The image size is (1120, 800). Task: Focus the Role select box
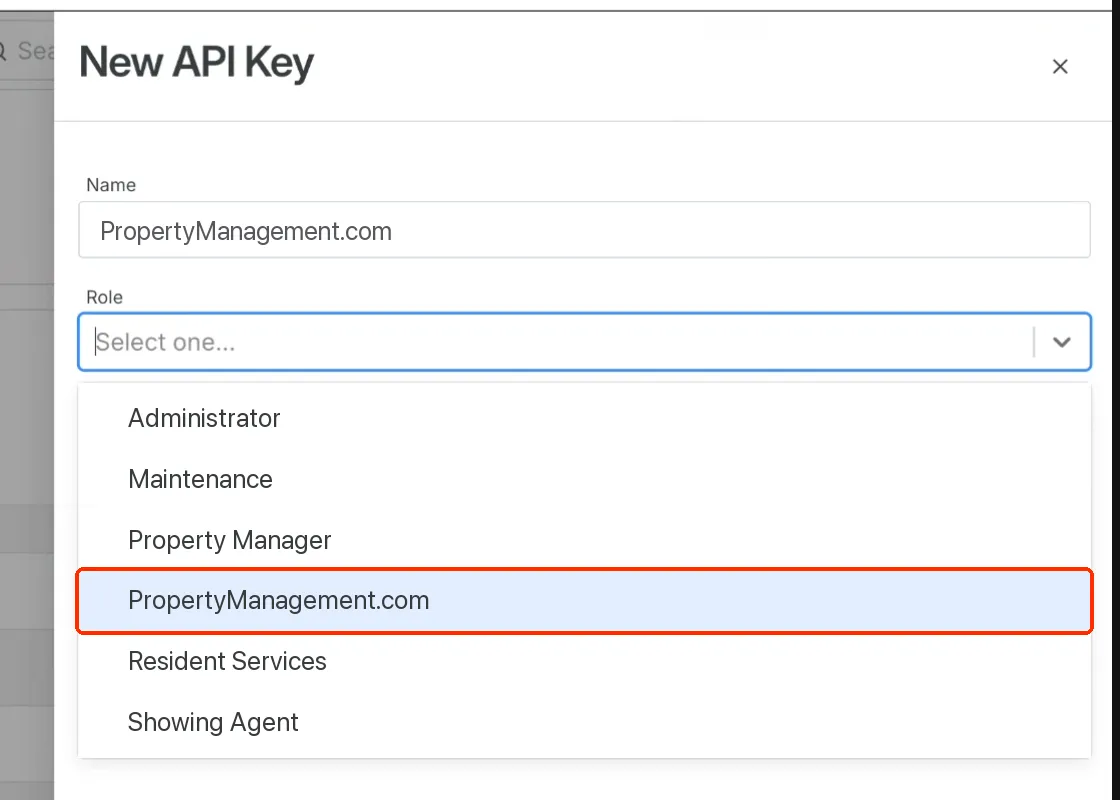pos(584,341)
